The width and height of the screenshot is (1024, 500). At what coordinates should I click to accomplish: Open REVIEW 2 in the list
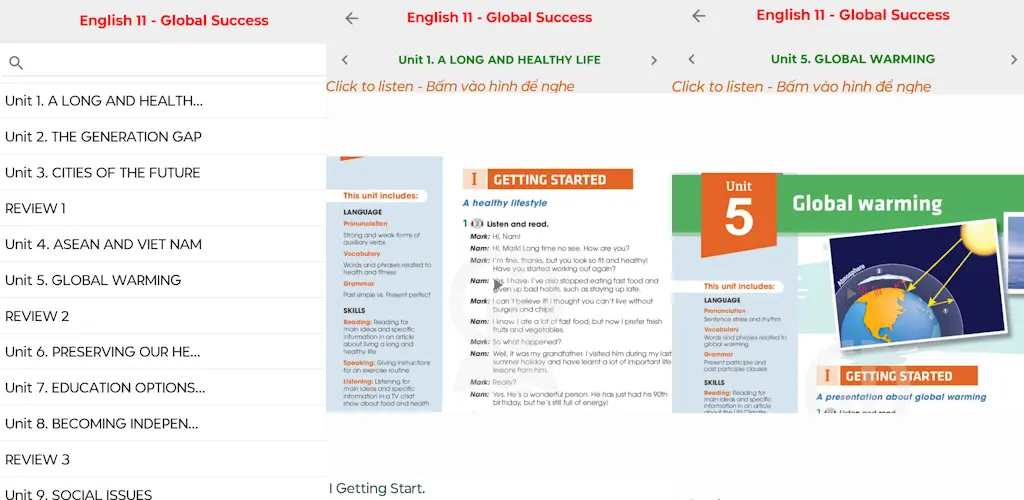point(163,316)
